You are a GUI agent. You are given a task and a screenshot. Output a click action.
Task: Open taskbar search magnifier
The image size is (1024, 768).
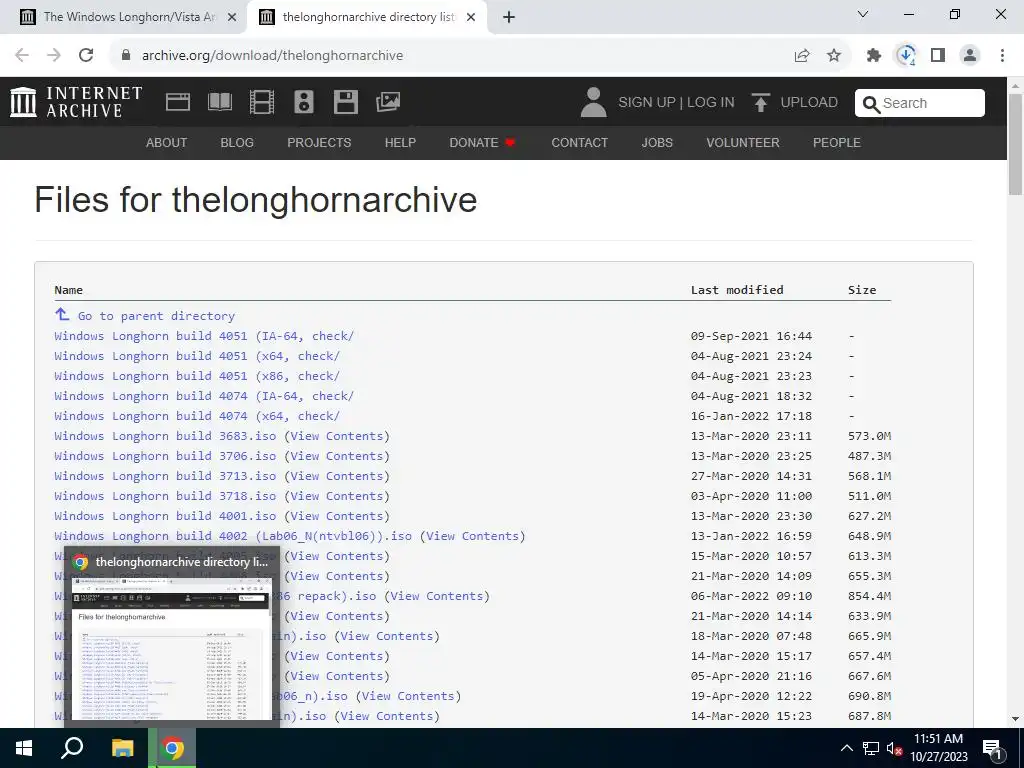click(72, 748)
